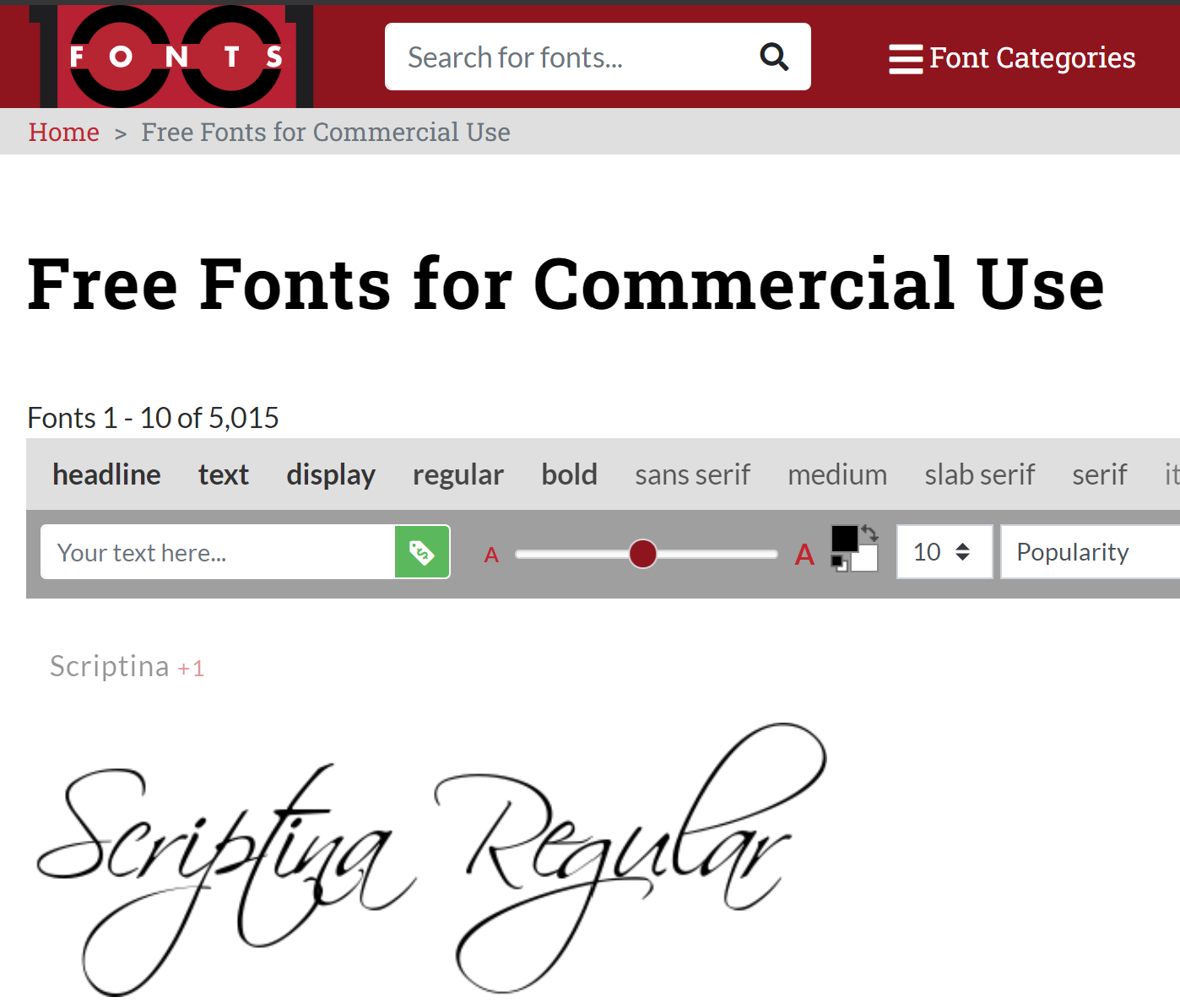Open the fonts per page dropdown

[x=945, y=552]
